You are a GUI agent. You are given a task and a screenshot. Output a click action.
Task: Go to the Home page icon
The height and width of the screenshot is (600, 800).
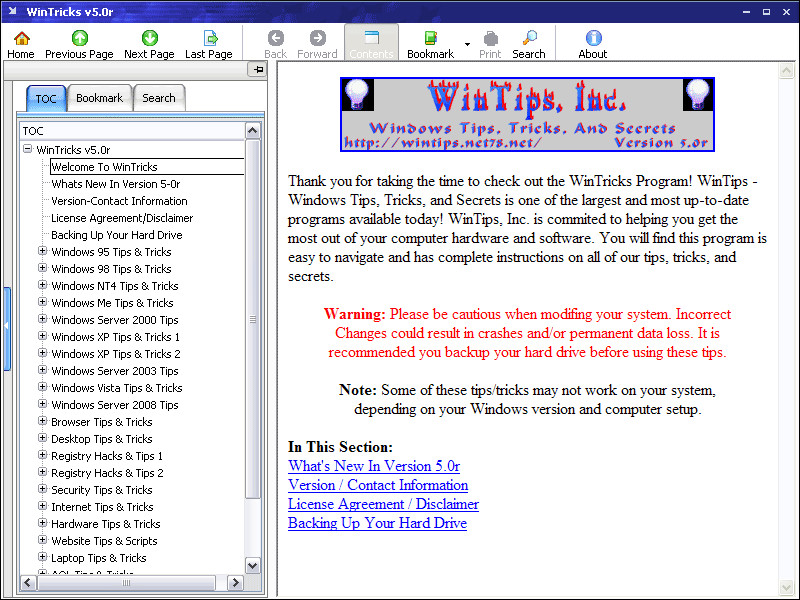21,38
